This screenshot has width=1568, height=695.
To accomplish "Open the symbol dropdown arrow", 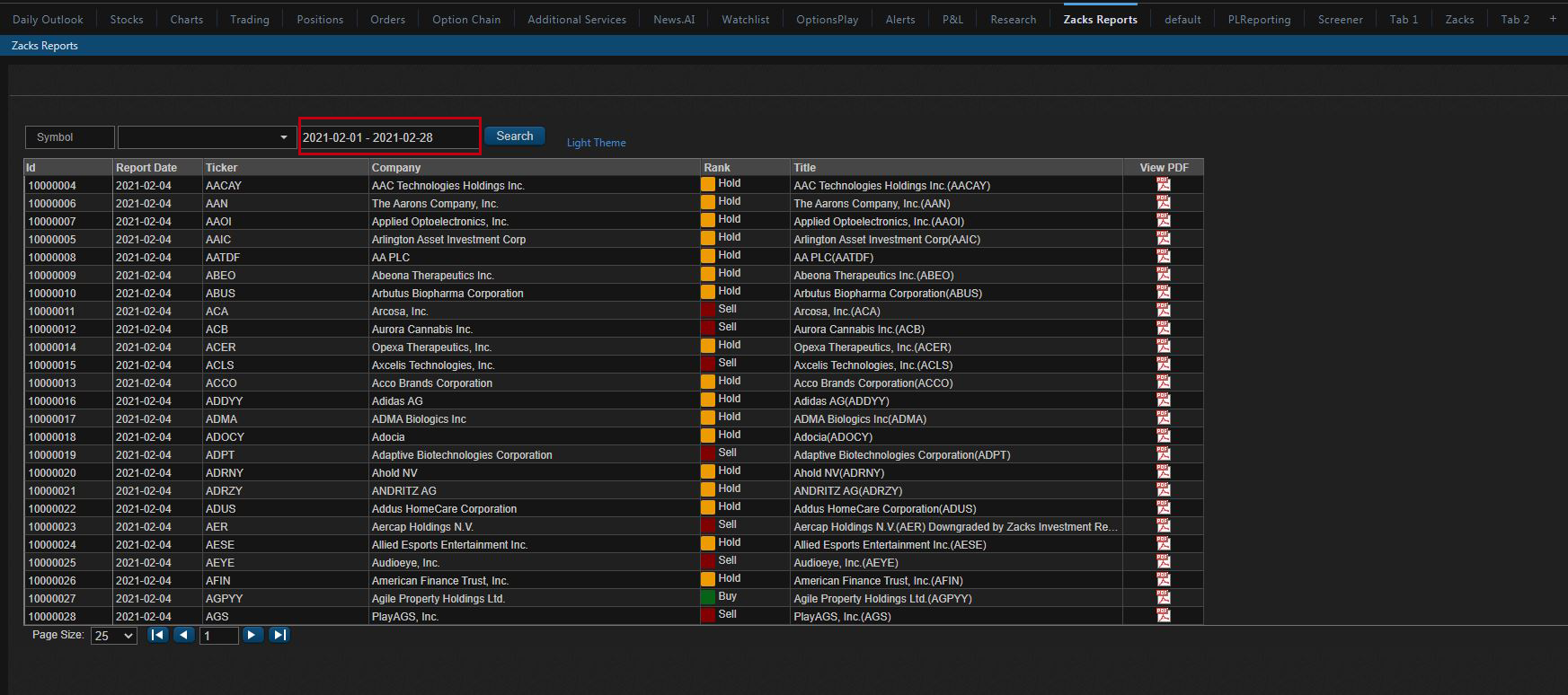I will tap(284, 137).
